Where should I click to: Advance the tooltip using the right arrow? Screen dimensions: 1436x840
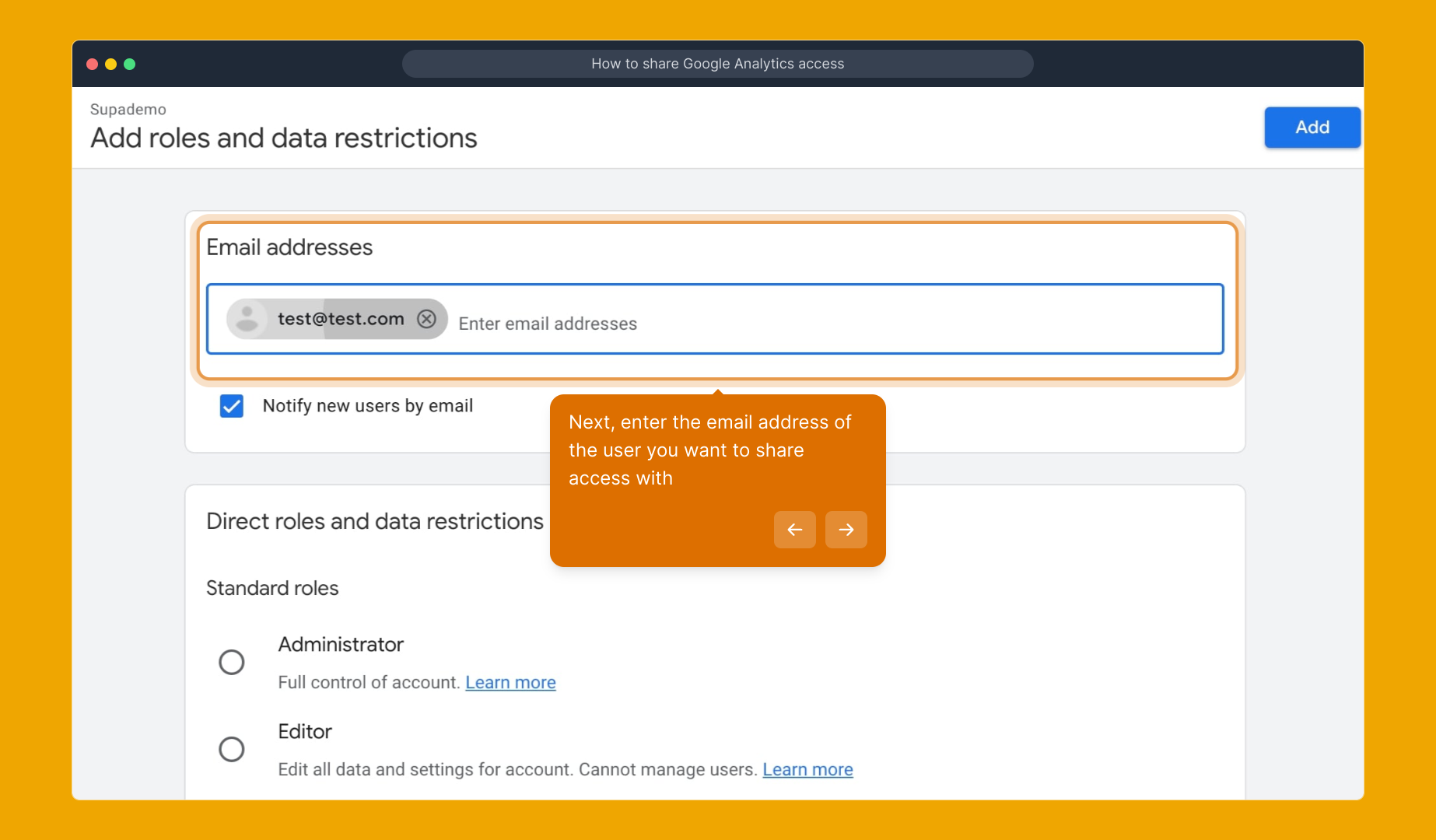coord(846,530)
